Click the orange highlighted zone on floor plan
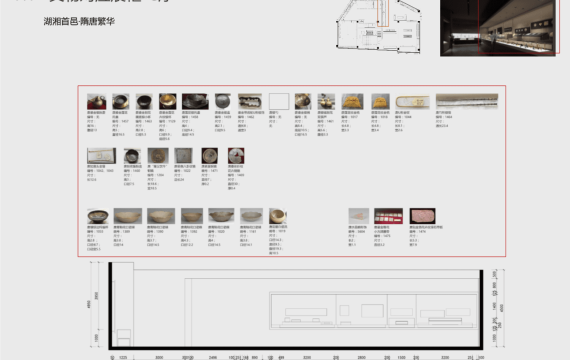Viewport: 570px width, 360px height. [383, 13]
